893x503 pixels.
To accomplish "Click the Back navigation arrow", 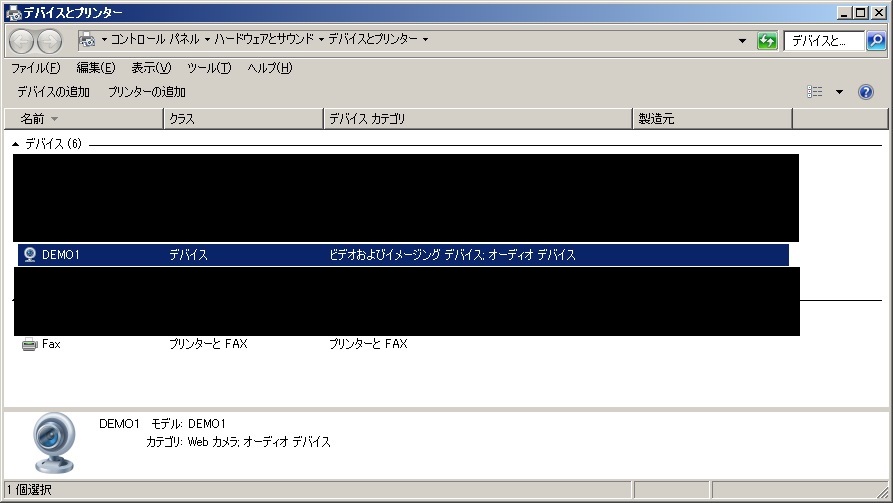I will coord(22,41).
